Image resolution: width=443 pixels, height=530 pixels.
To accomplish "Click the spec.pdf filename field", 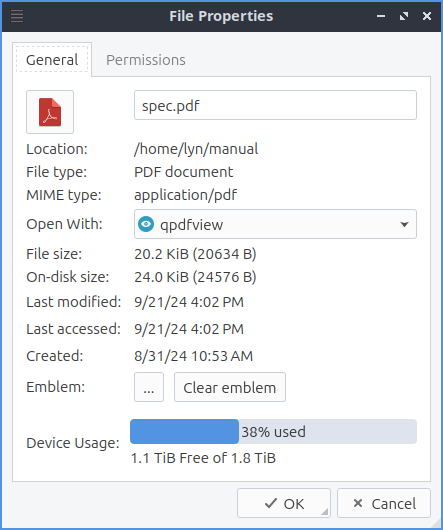I will (x=275, y=105).
